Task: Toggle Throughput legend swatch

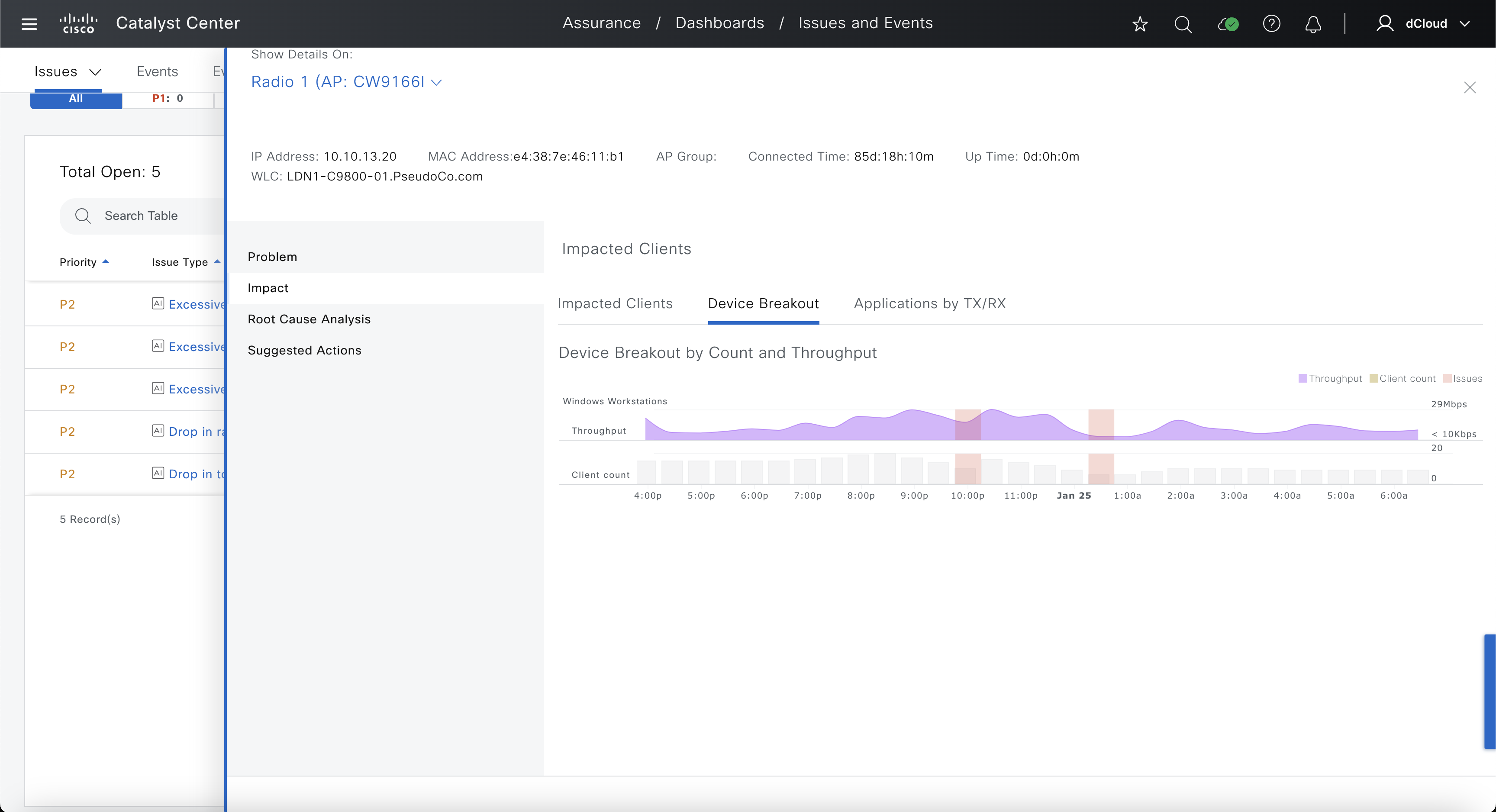Action: [x=1303, y=379]
